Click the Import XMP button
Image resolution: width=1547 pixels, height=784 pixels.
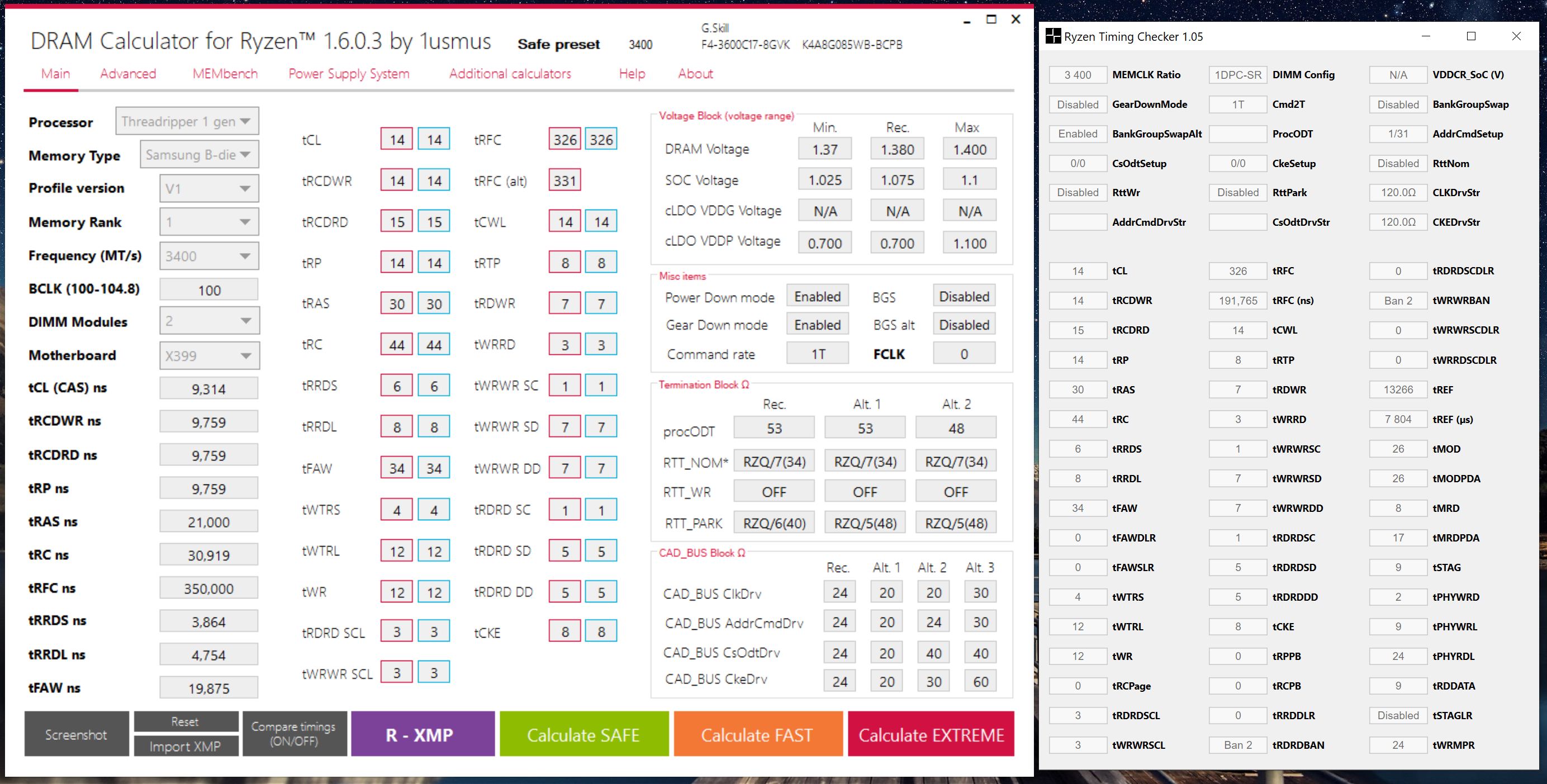[185, 746]
